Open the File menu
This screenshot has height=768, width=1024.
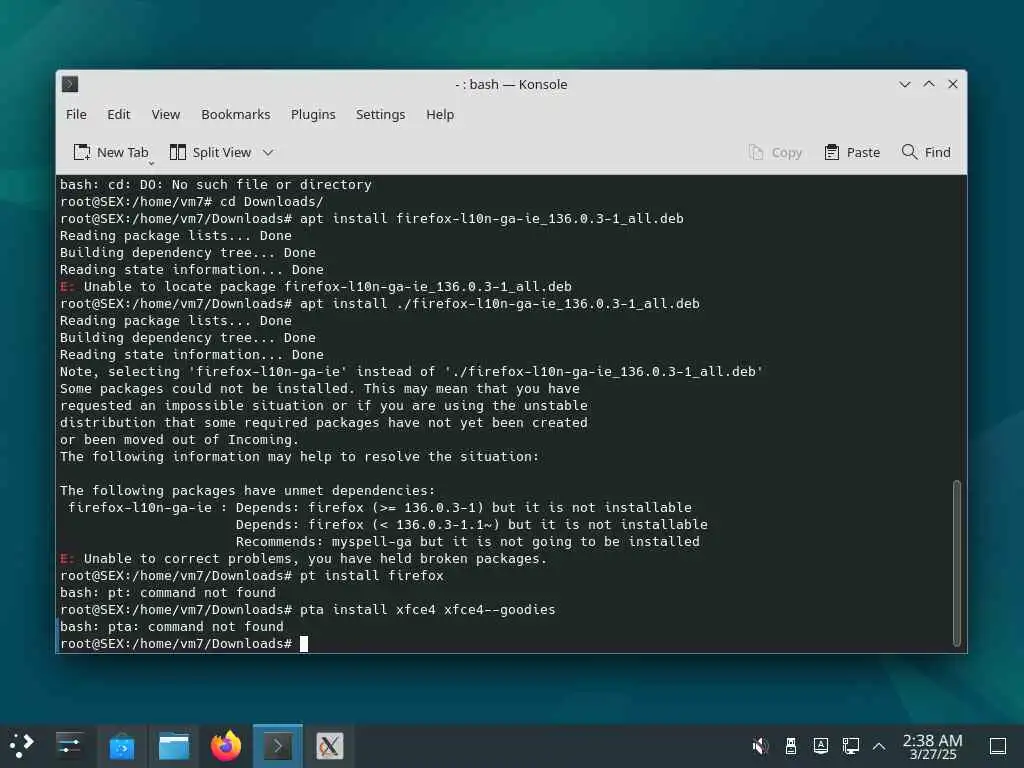(x=76, y=114)
